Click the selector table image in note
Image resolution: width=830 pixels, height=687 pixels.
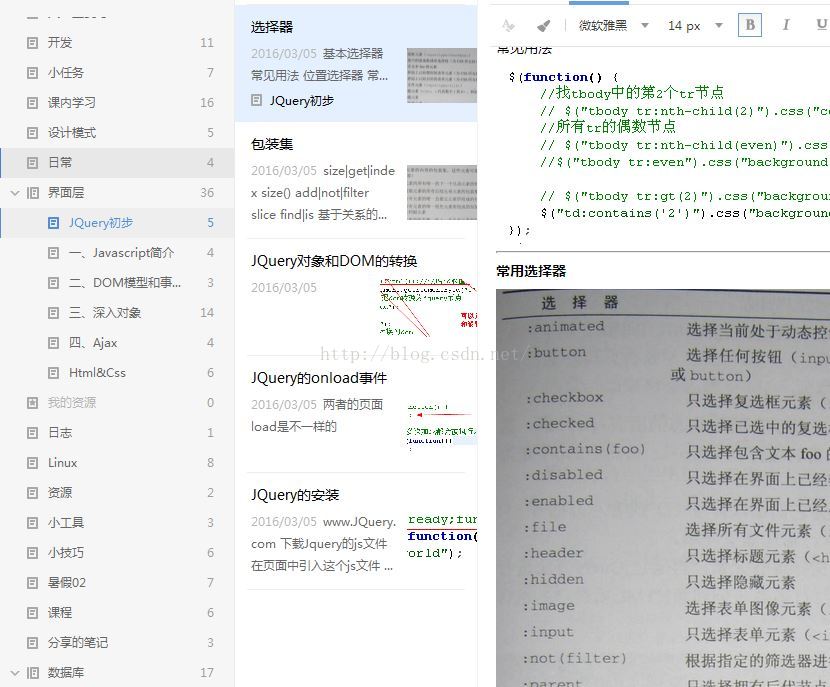pyautogui.click(x=663, y=488)
